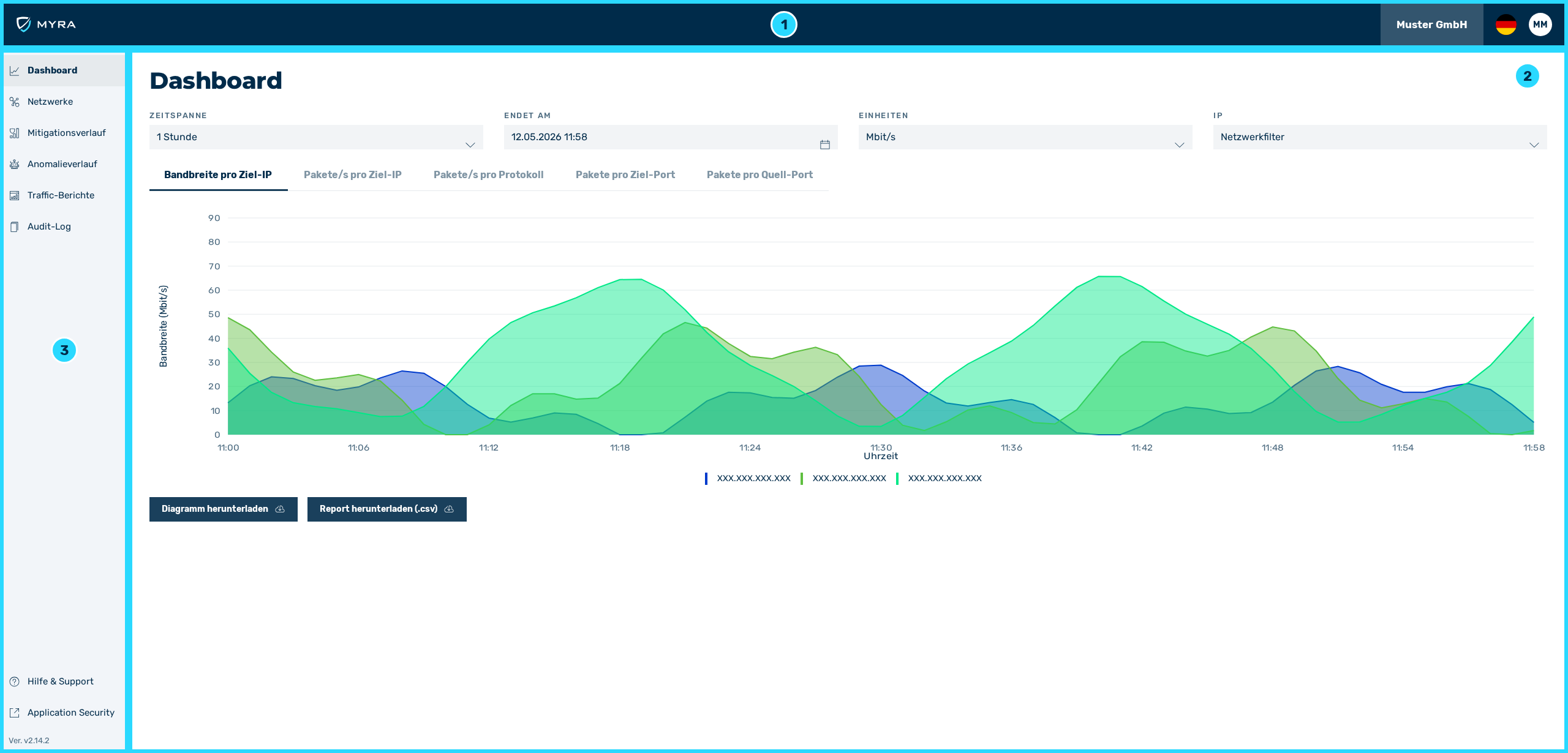1568x753 pixels.
Task: Switch to the Pakete pro Quell-Port tab
Action: pos(759,175)
